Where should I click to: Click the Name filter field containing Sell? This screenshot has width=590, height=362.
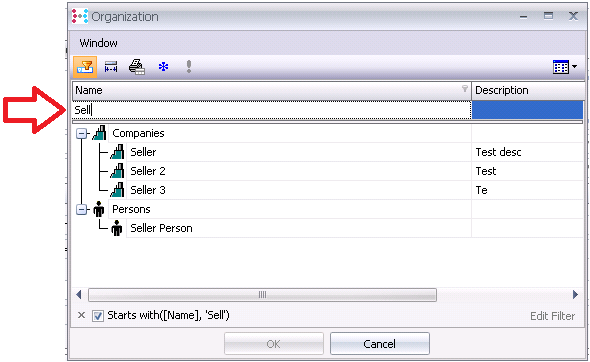coord(271,110)
